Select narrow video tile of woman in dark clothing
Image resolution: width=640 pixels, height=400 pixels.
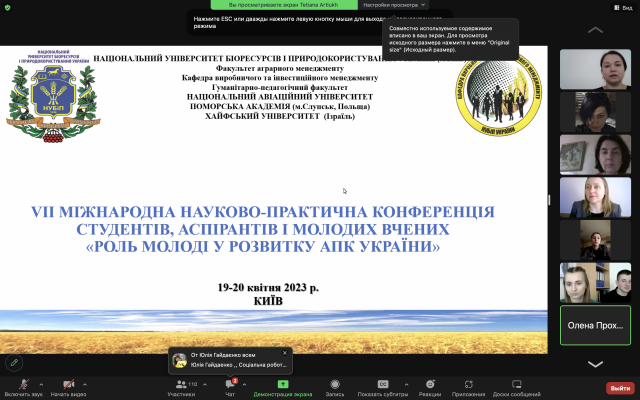pyautogui.click(x=595, y=240)
